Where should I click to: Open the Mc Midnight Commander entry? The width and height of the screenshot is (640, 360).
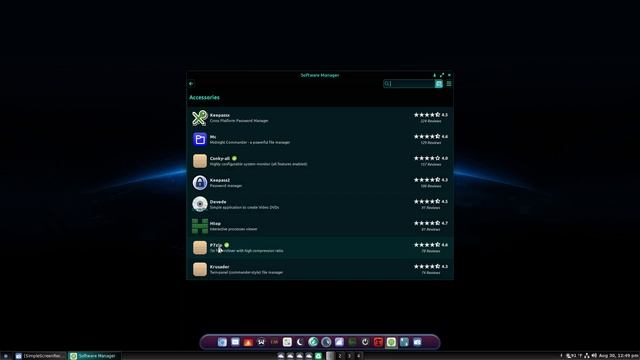point(320,139)
